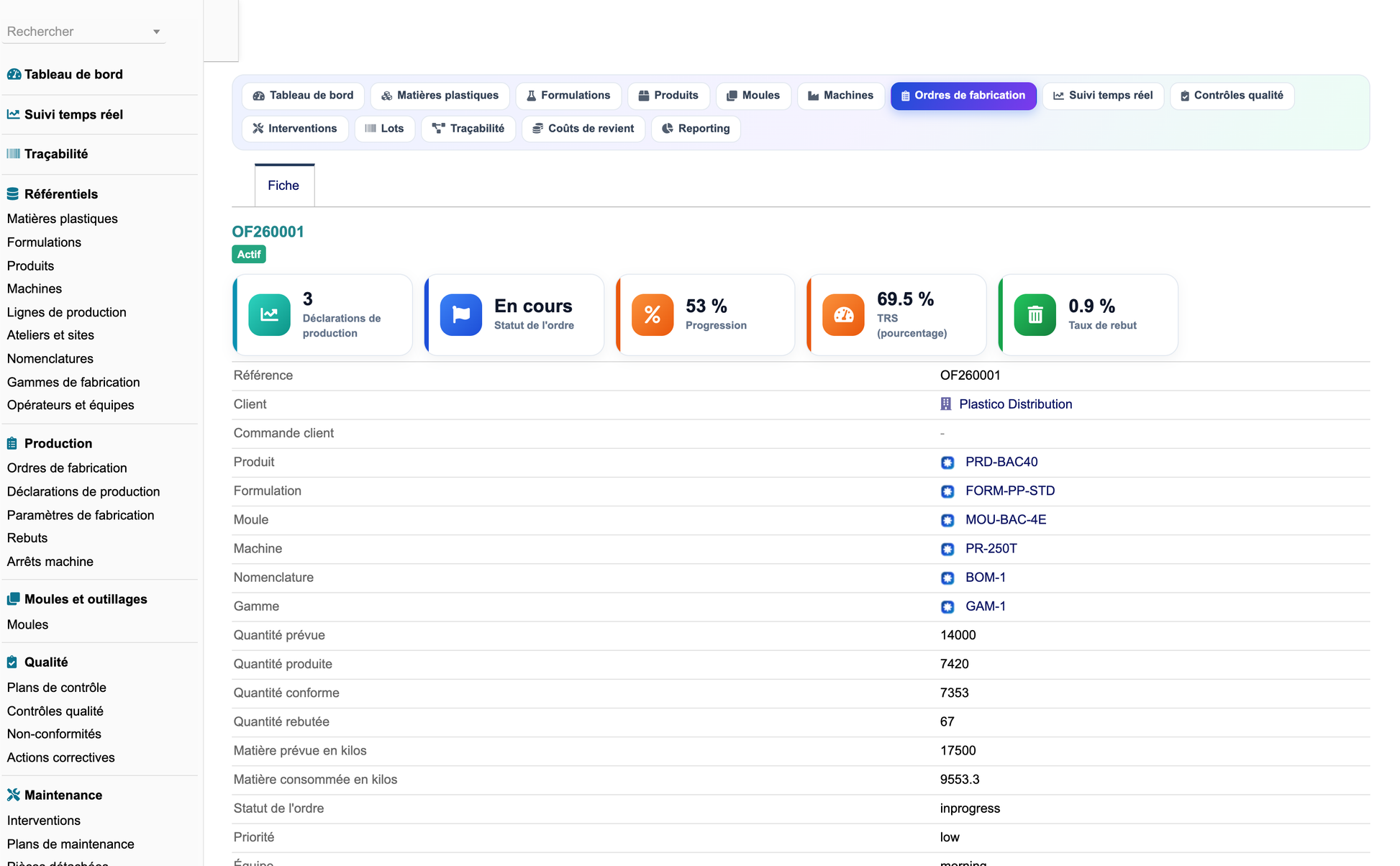The height and width of the screenshot is (866, 1400).
Task: Open the GAM-1 gamme link
Action: [986, 606]
